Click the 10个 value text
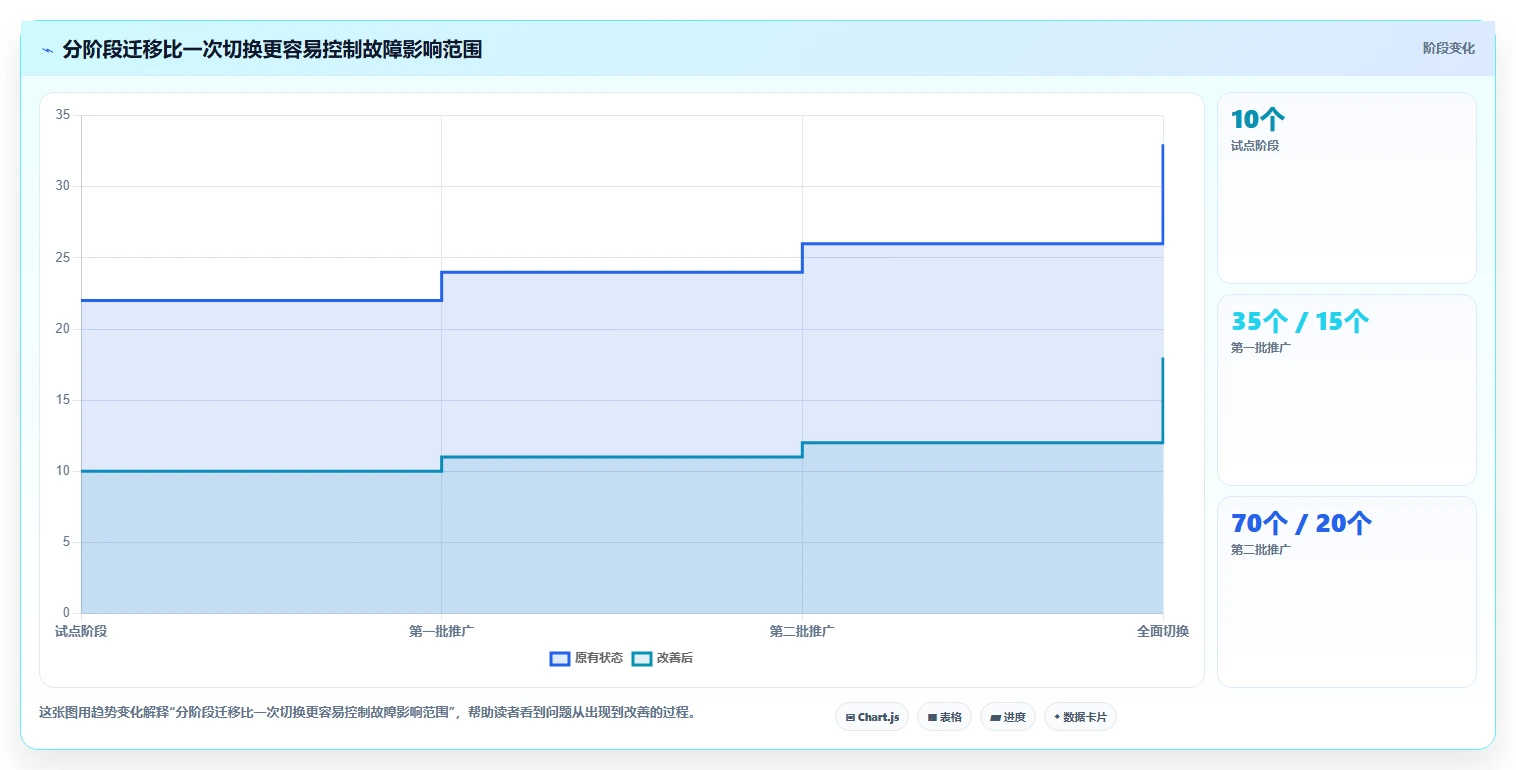The image size is (1516, 770). (x=1258, y=119)
